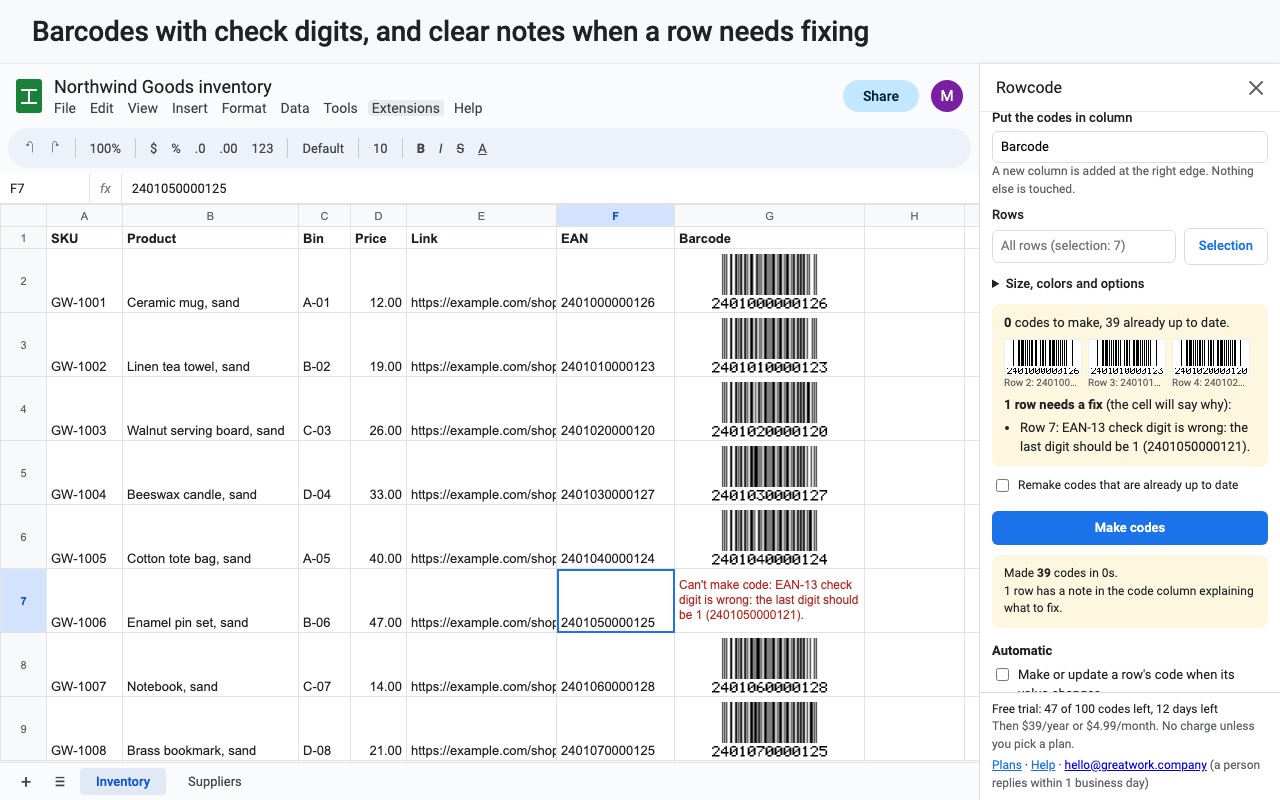Apply currency format with $ icon
The height and width of the screenshot is (800, 1280).
153,148
